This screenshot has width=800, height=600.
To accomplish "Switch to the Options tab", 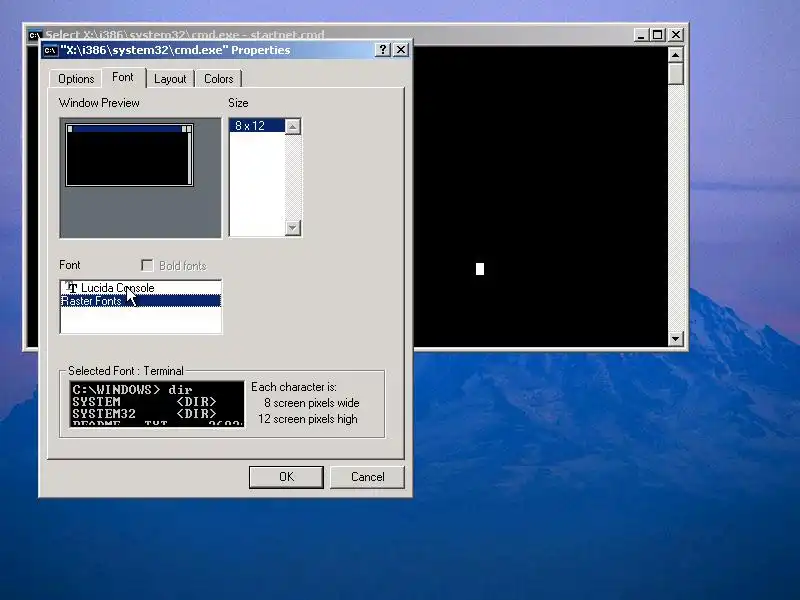I will point(76,79).
